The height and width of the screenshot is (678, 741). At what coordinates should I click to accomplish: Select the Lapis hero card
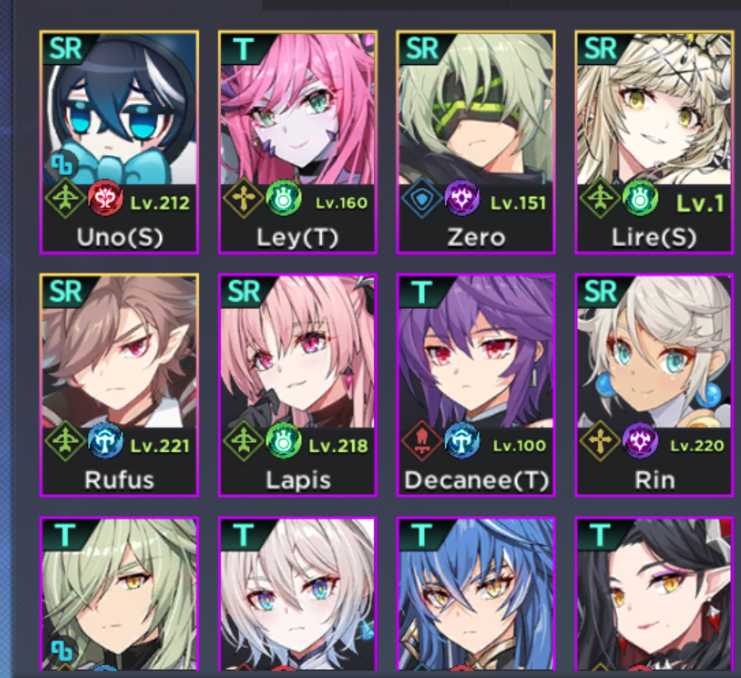pos(298,385)
